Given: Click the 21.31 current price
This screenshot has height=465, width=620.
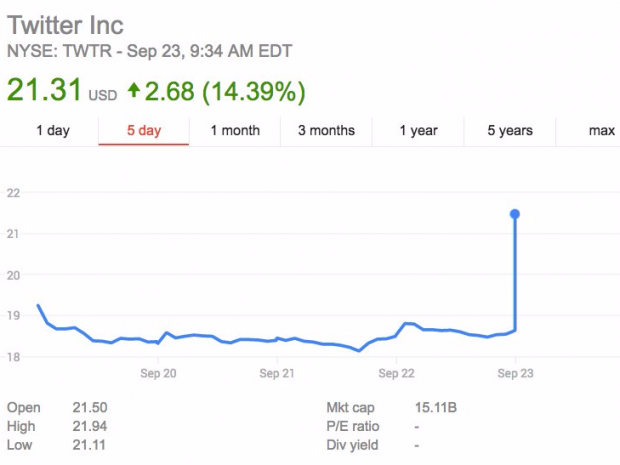Looking at the screenshot, I should pos(43,92).
